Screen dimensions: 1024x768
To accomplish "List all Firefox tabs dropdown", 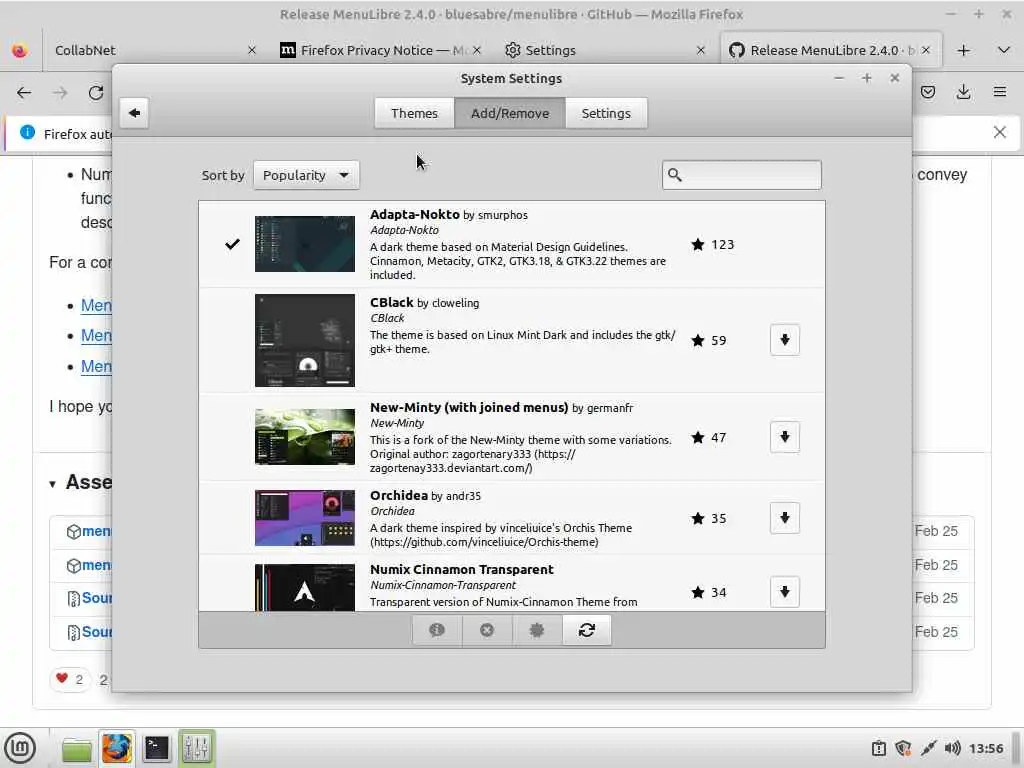I will (1004, 50).
